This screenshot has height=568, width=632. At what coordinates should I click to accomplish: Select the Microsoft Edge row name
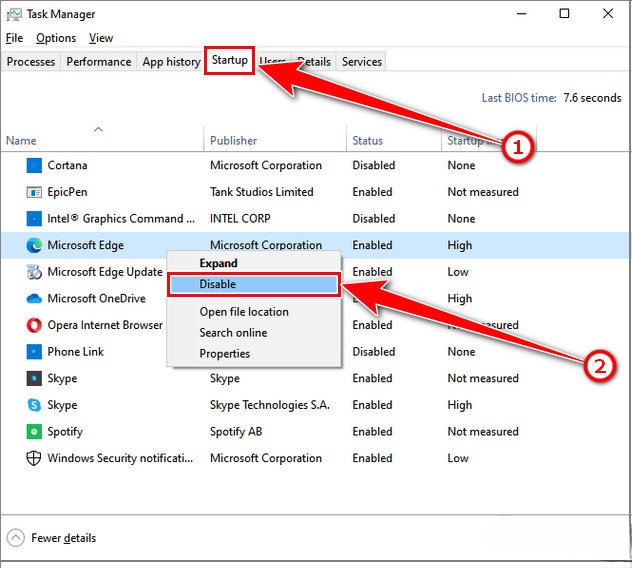(85, 245)
